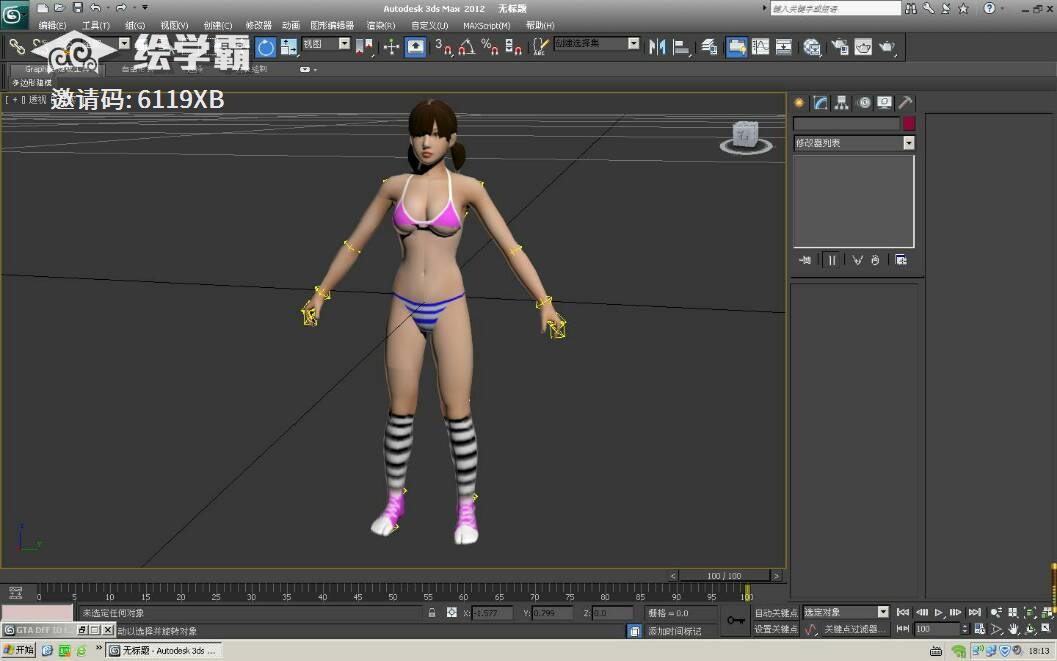Viewport: 1057px width, 661px height.
Task: Click the Play Animation button
Action: [x=938, y=612]
